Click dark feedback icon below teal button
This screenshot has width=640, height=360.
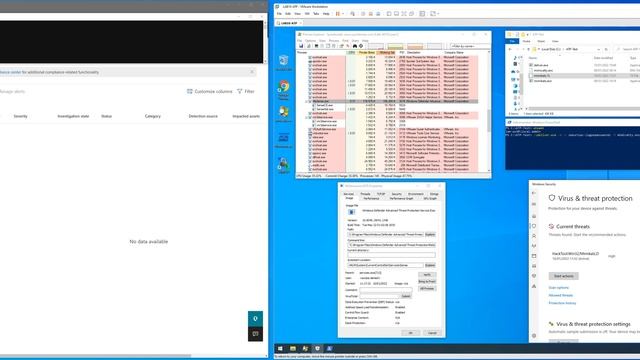255,334
